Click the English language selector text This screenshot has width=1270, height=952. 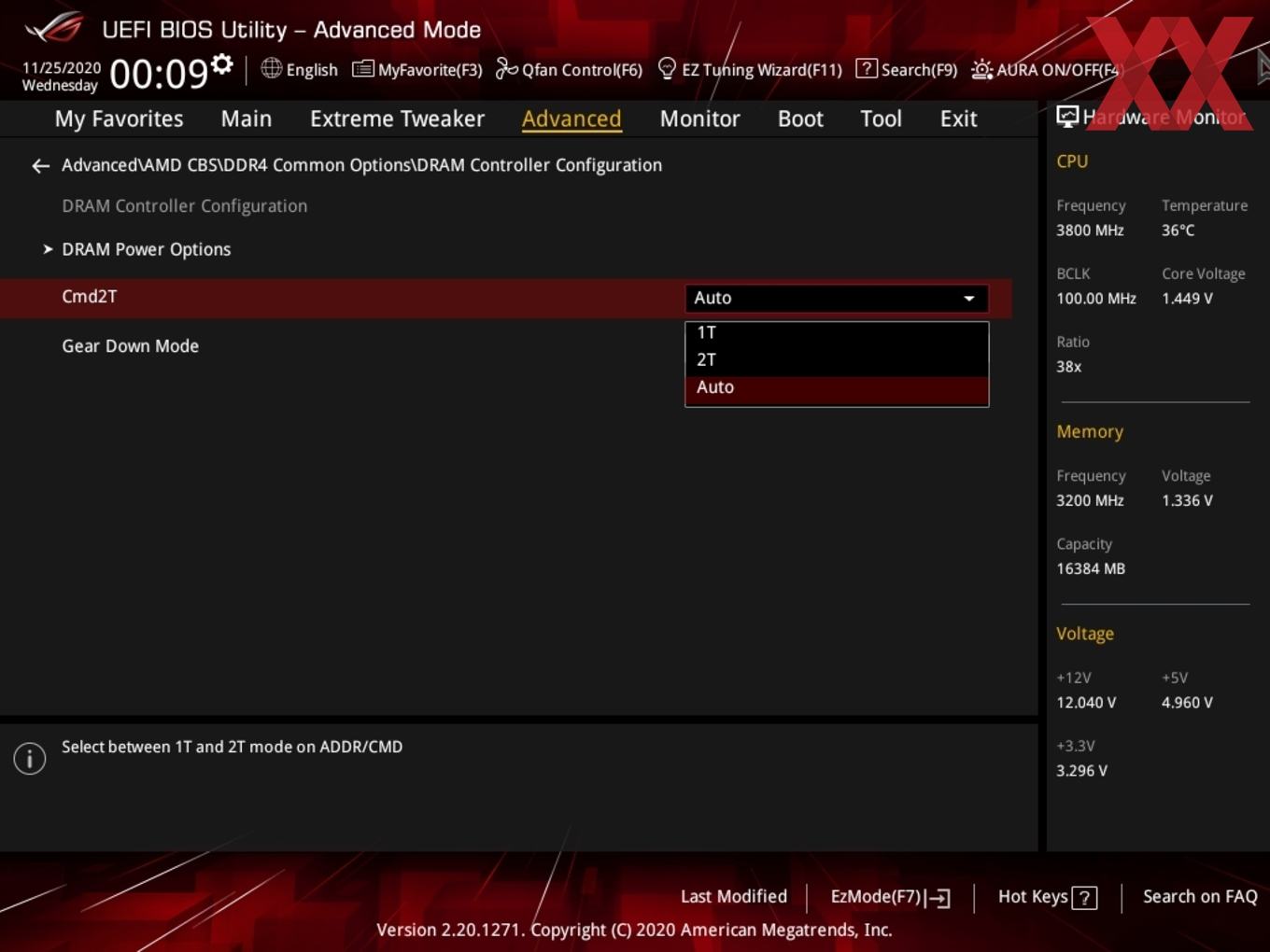point(312,70)
